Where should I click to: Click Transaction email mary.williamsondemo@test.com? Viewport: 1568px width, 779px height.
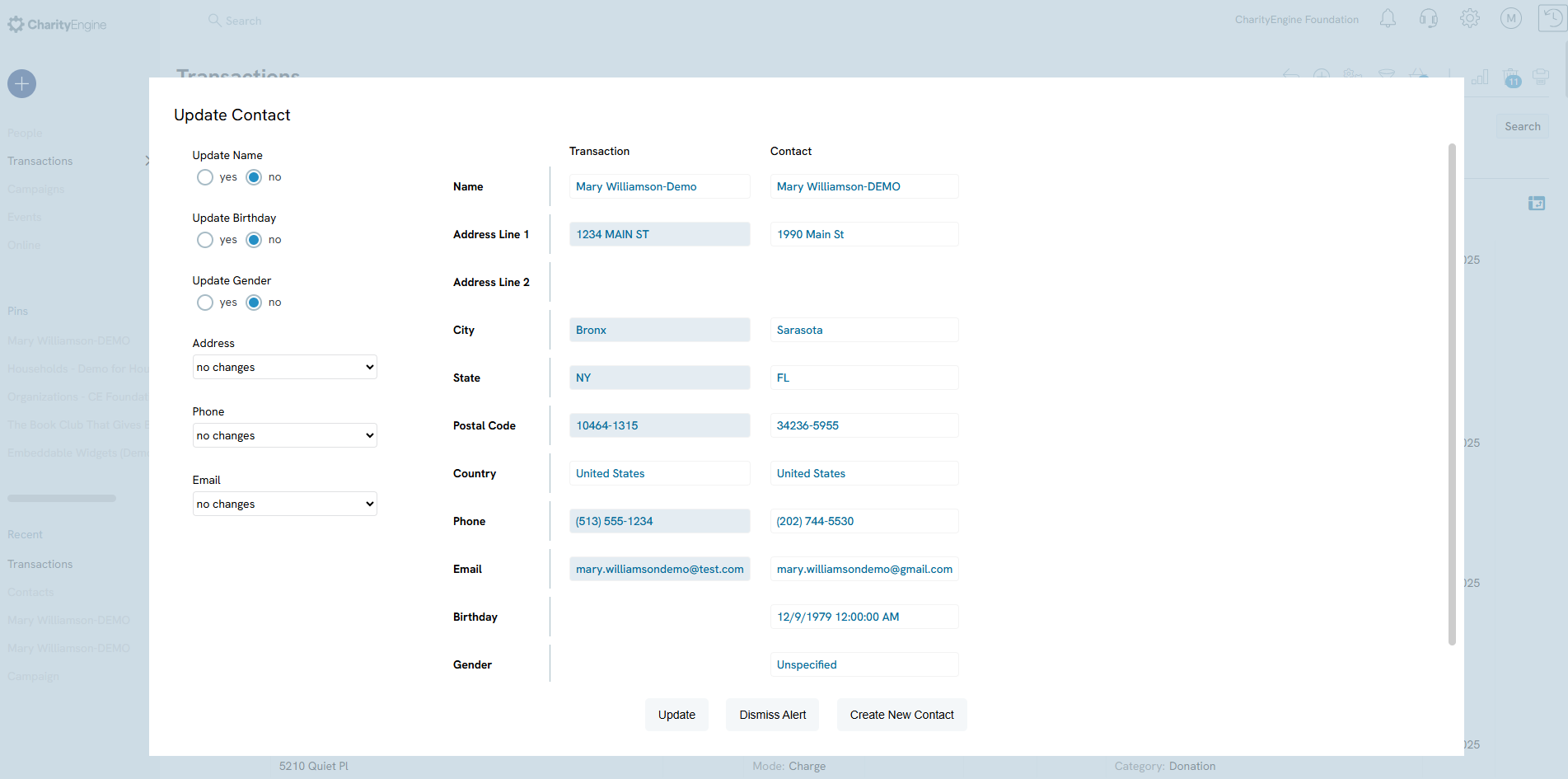(x=659, y=569)
